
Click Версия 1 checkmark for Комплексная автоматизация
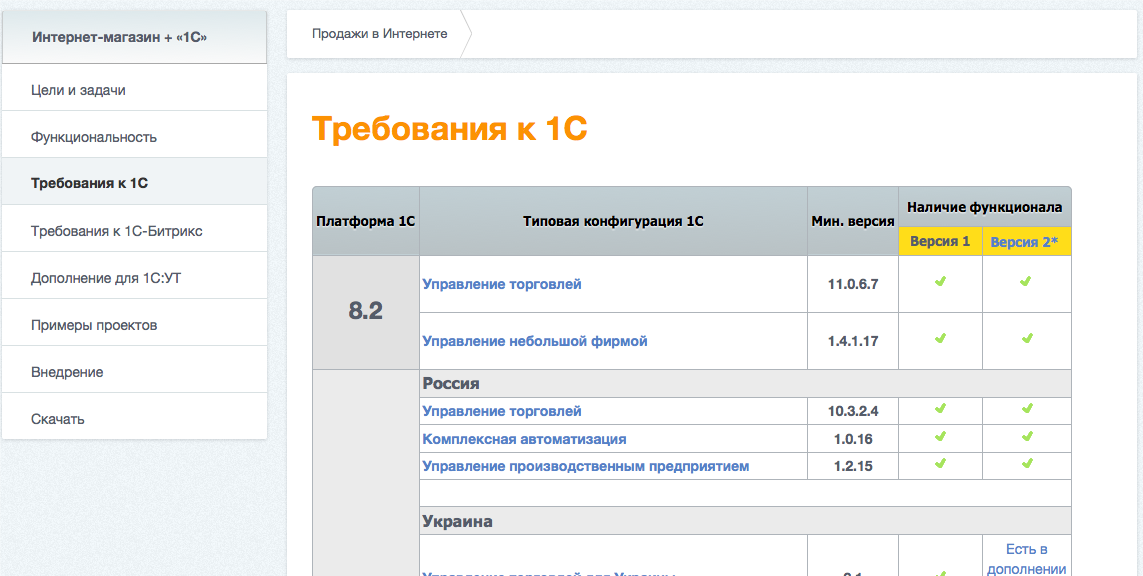coord(940,436)
